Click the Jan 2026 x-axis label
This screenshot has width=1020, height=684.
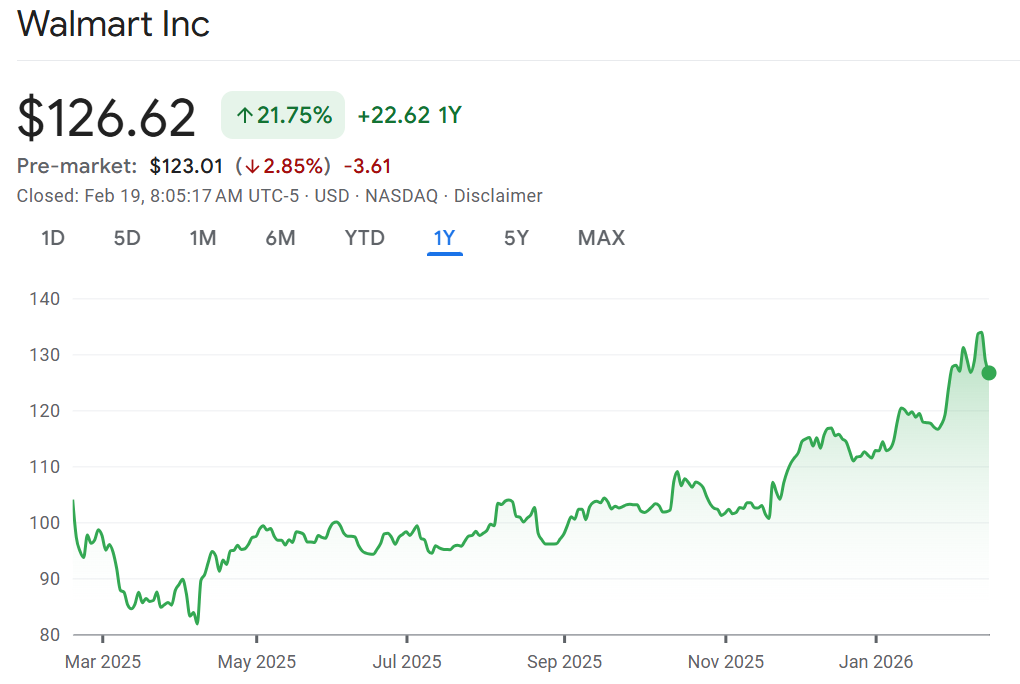point(876,662)
